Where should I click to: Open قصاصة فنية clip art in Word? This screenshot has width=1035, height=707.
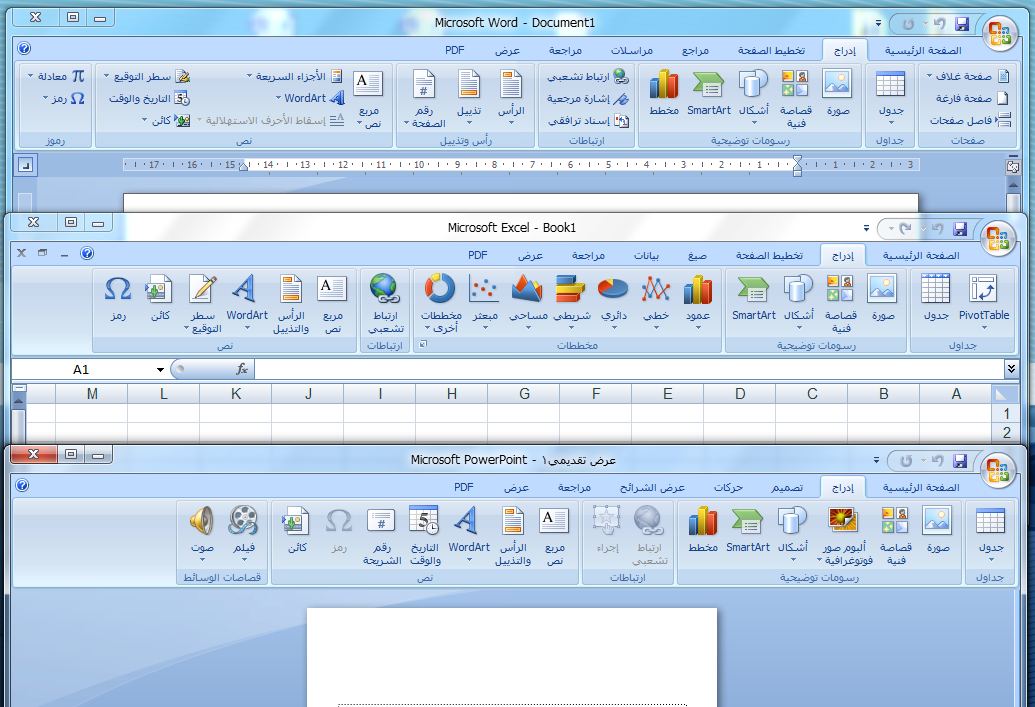(795, 98)
